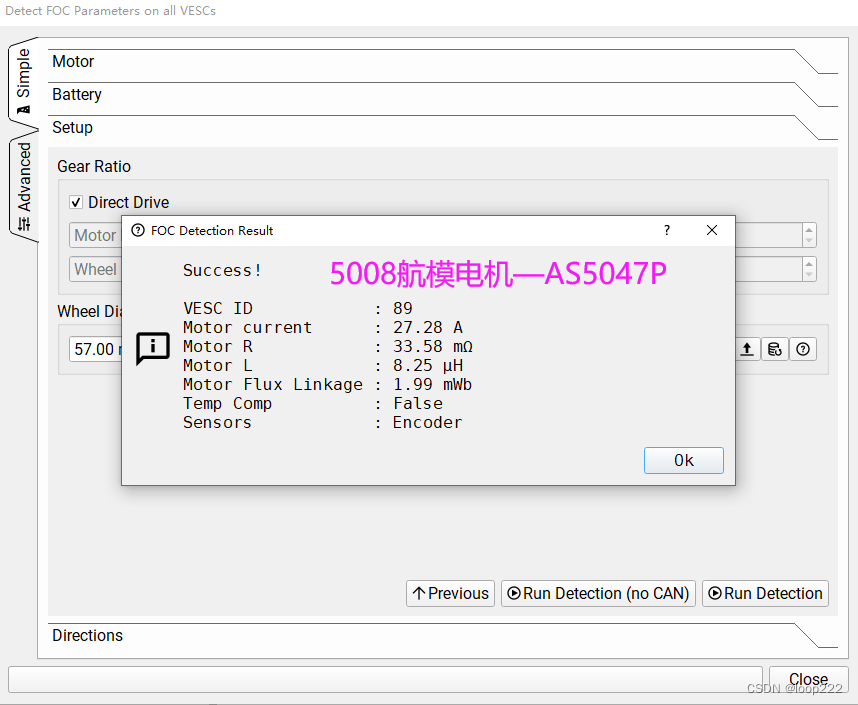Click the info speech bubble icon in dialog

coord(153,348)
